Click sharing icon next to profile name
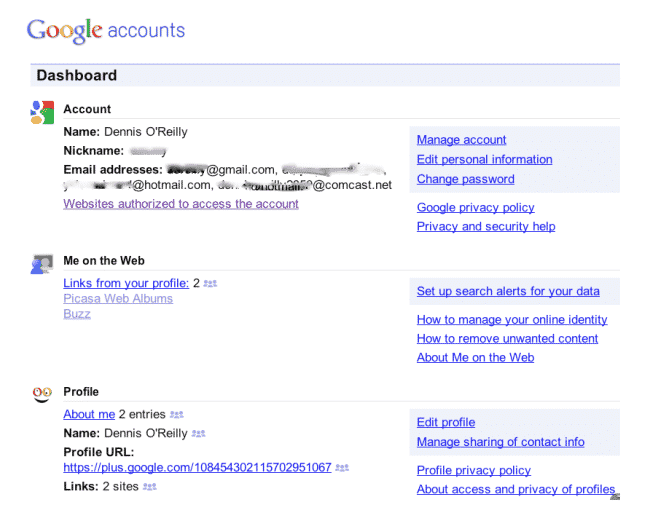The width and height of the screenshot is (652, 529). coord(198,433)
